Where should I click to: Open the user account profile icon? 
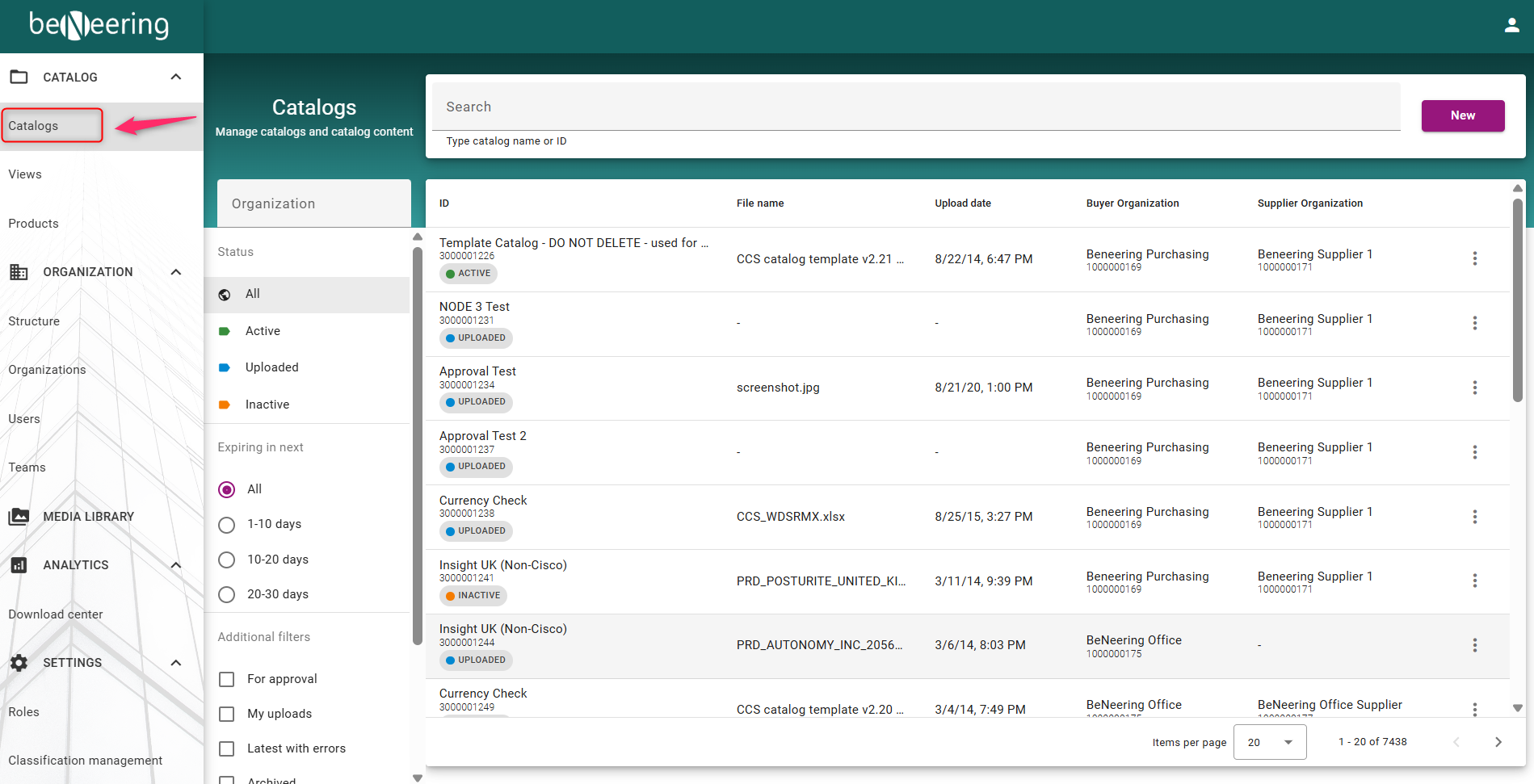click(x=1511, y=25)
